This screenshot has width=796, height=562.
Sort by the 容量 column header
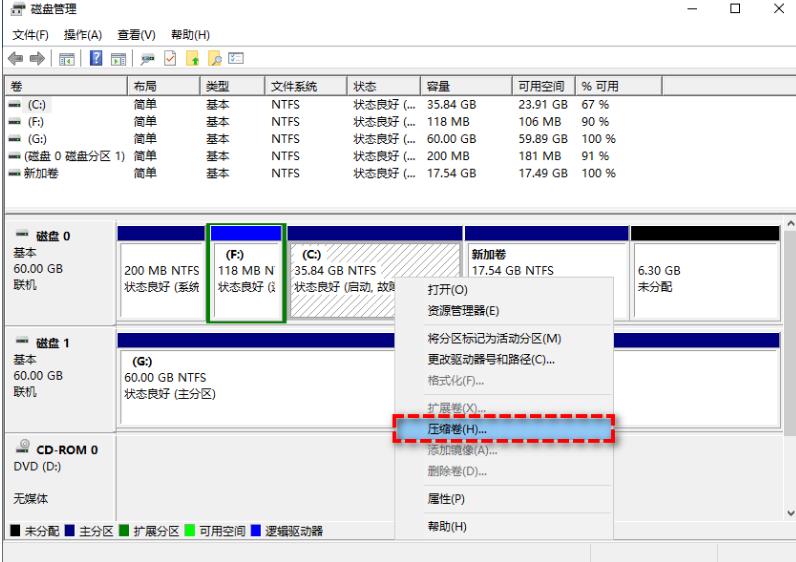466,86
